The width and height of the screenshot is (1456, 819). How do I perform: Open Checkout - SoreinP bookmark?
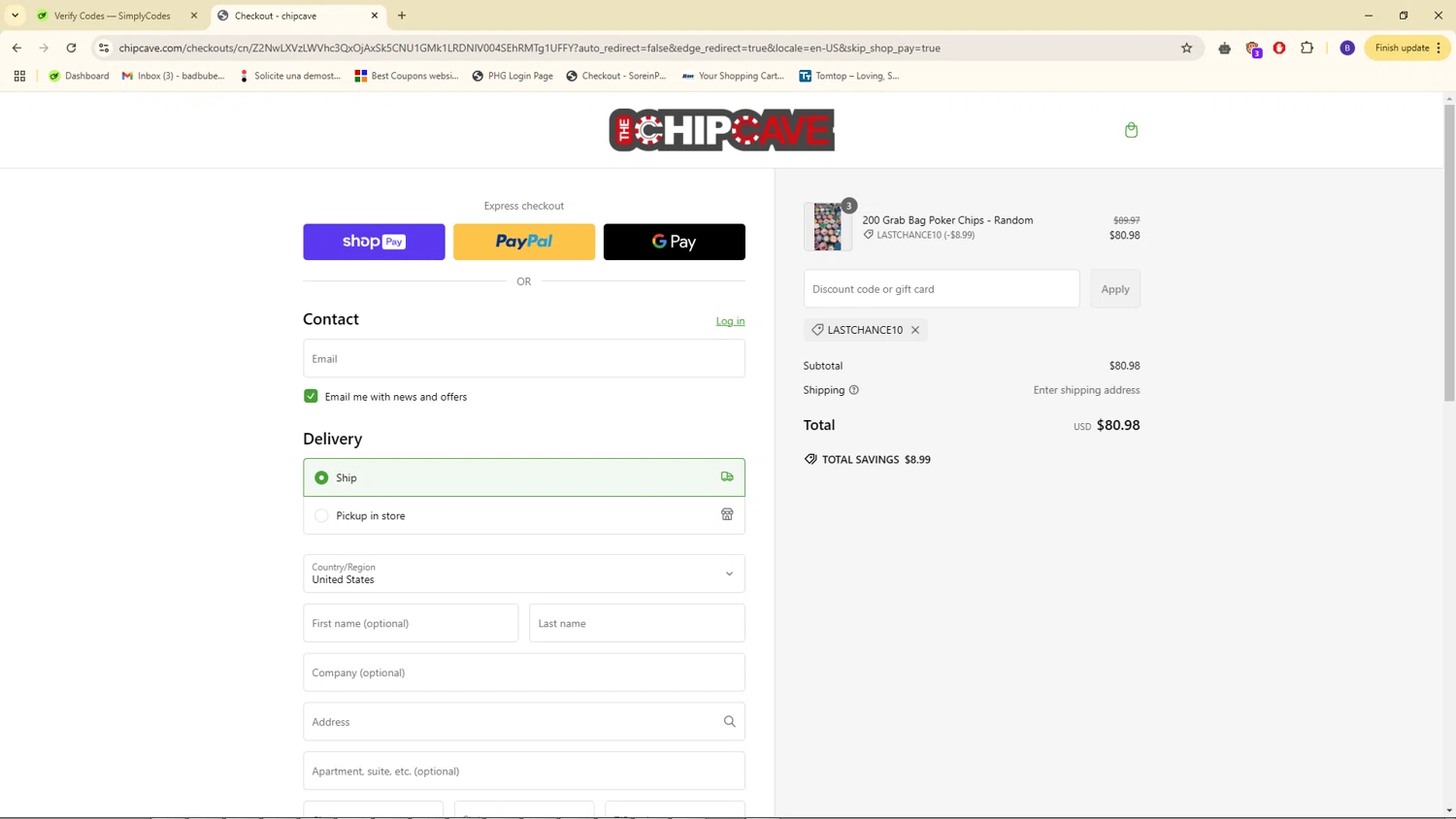616,76
